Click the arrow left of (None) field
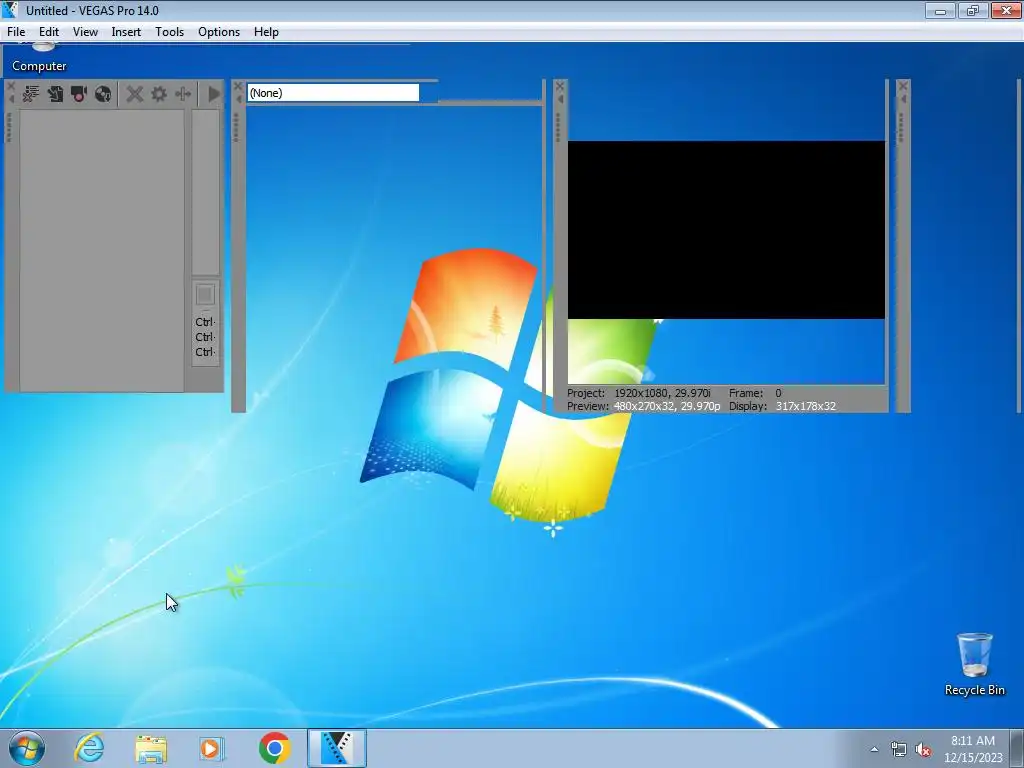 [x=238, y=99]
